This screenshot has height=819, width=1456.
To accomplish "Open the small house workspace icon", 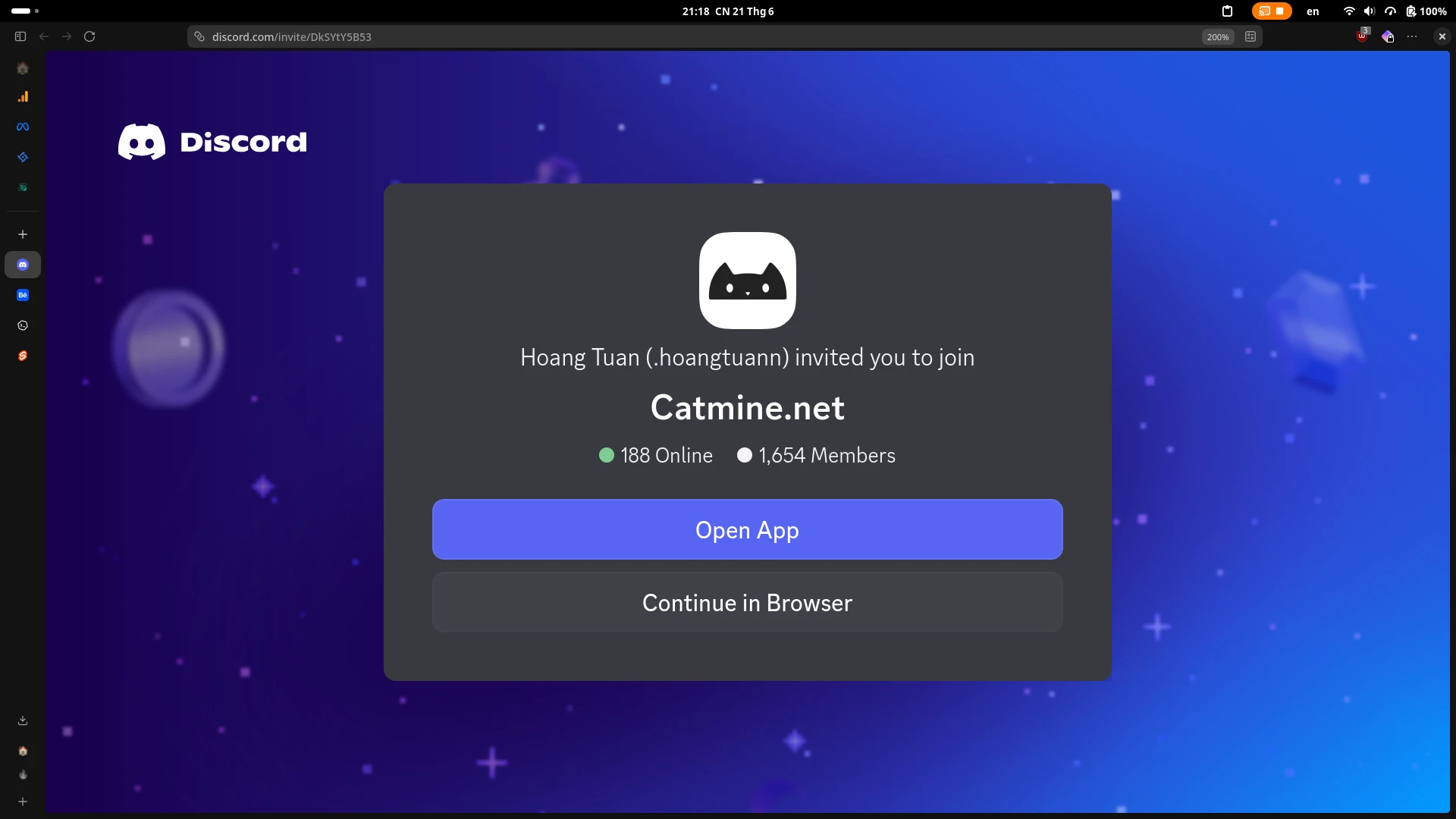I will (23, 751).
